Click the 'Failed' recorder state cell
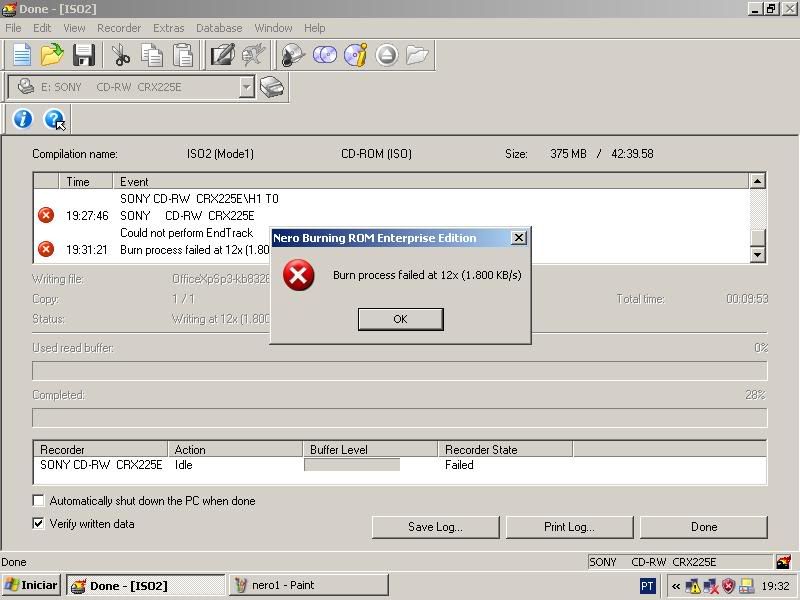Image resolution: width=800 pixels, height=600 pixels. pos(459,465)
